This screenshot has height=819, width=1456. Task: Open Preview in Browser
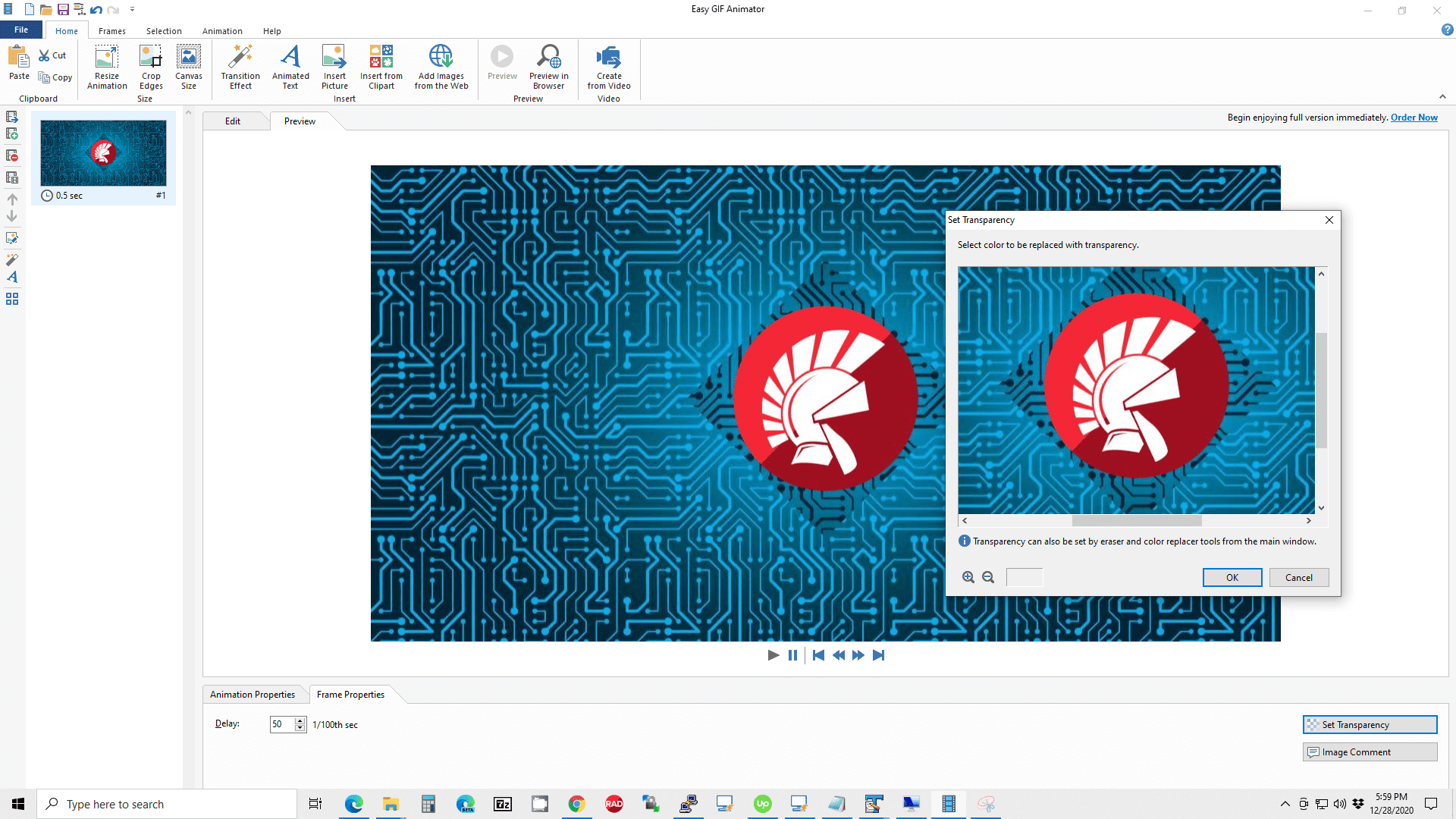point(548,67)
